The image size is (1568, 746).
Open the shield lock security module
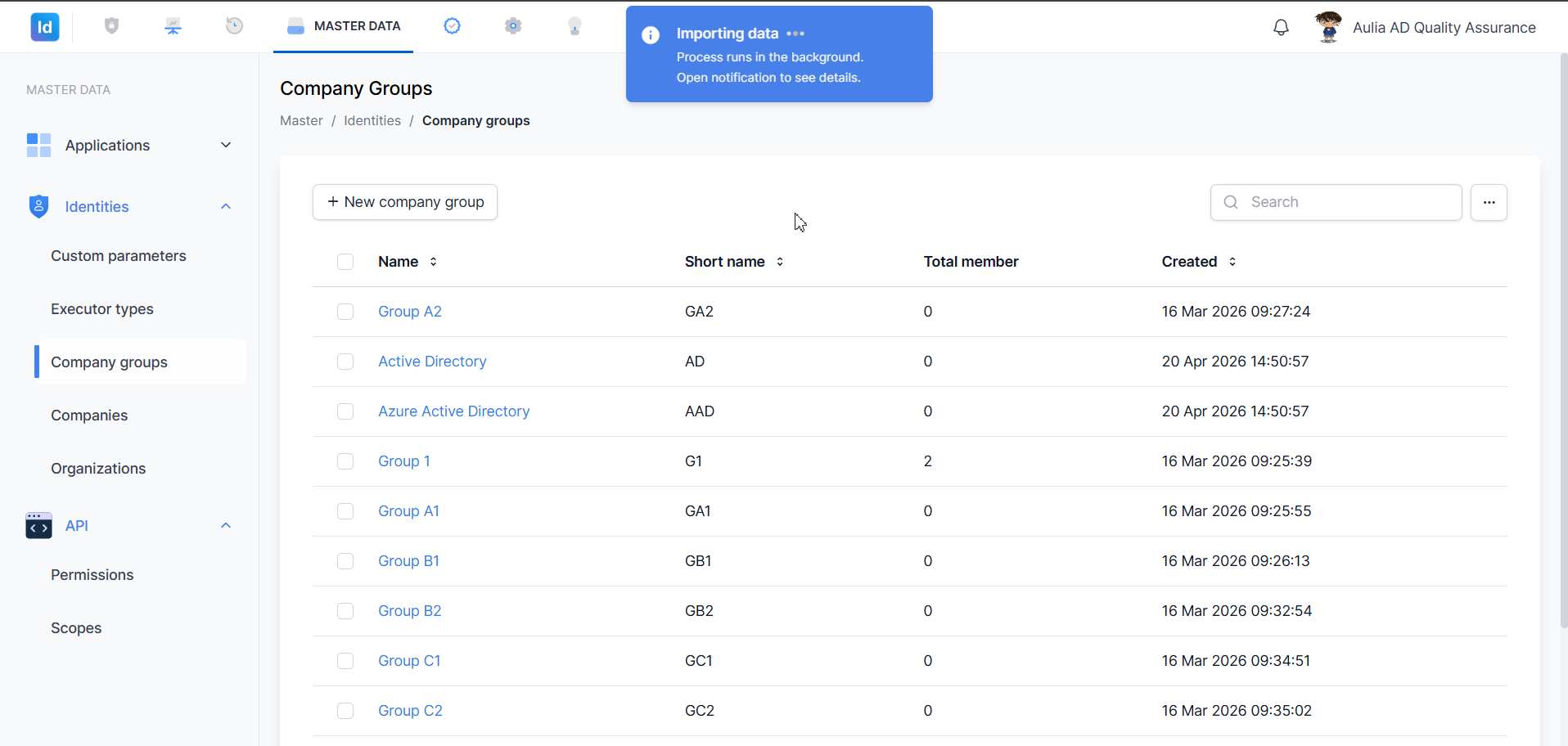112,26
